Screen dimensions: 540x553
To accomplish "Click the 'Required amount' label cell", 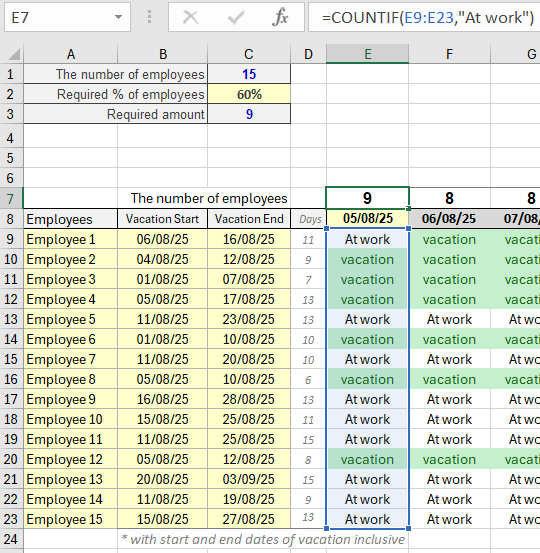I will click(116, 114).
